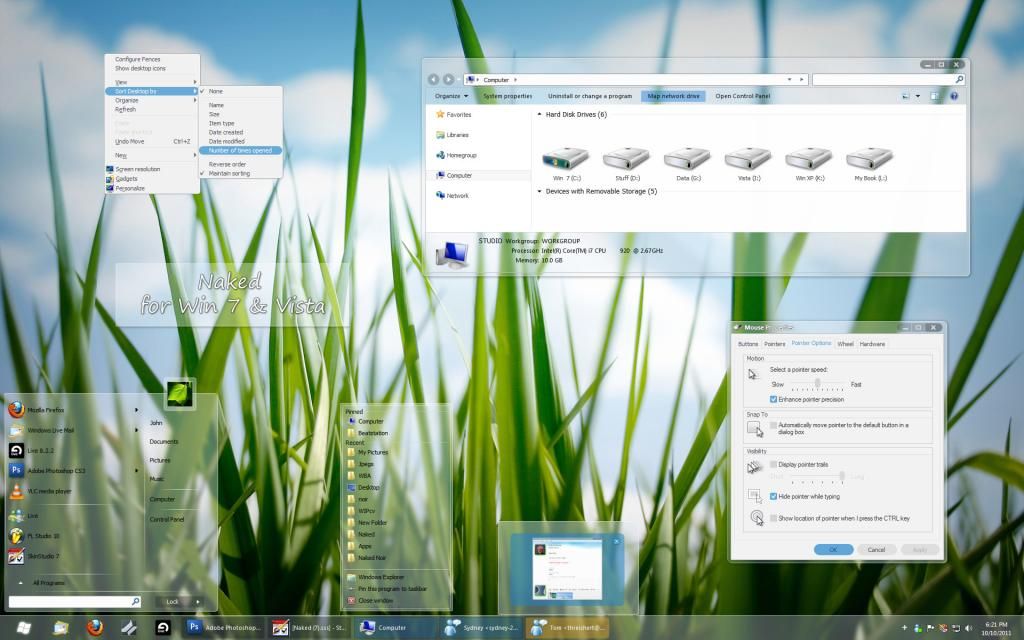Image resolution: width=1024 pixels, height=640 pixels.
Task: Open the Vista (I:) drive icon
Action: [748, 159]
